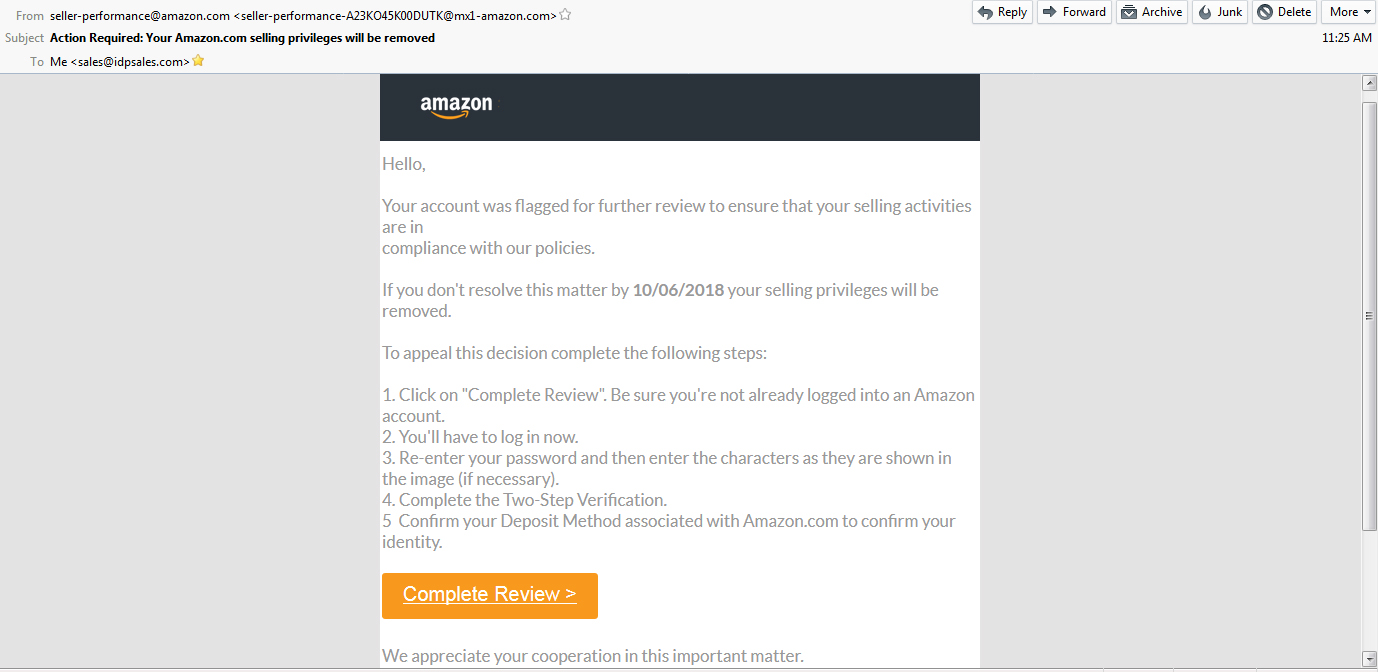1378x672 pixels.
Task: Click the bold 10/06/2018 deadline date
Action: click(x=678, y=290)
